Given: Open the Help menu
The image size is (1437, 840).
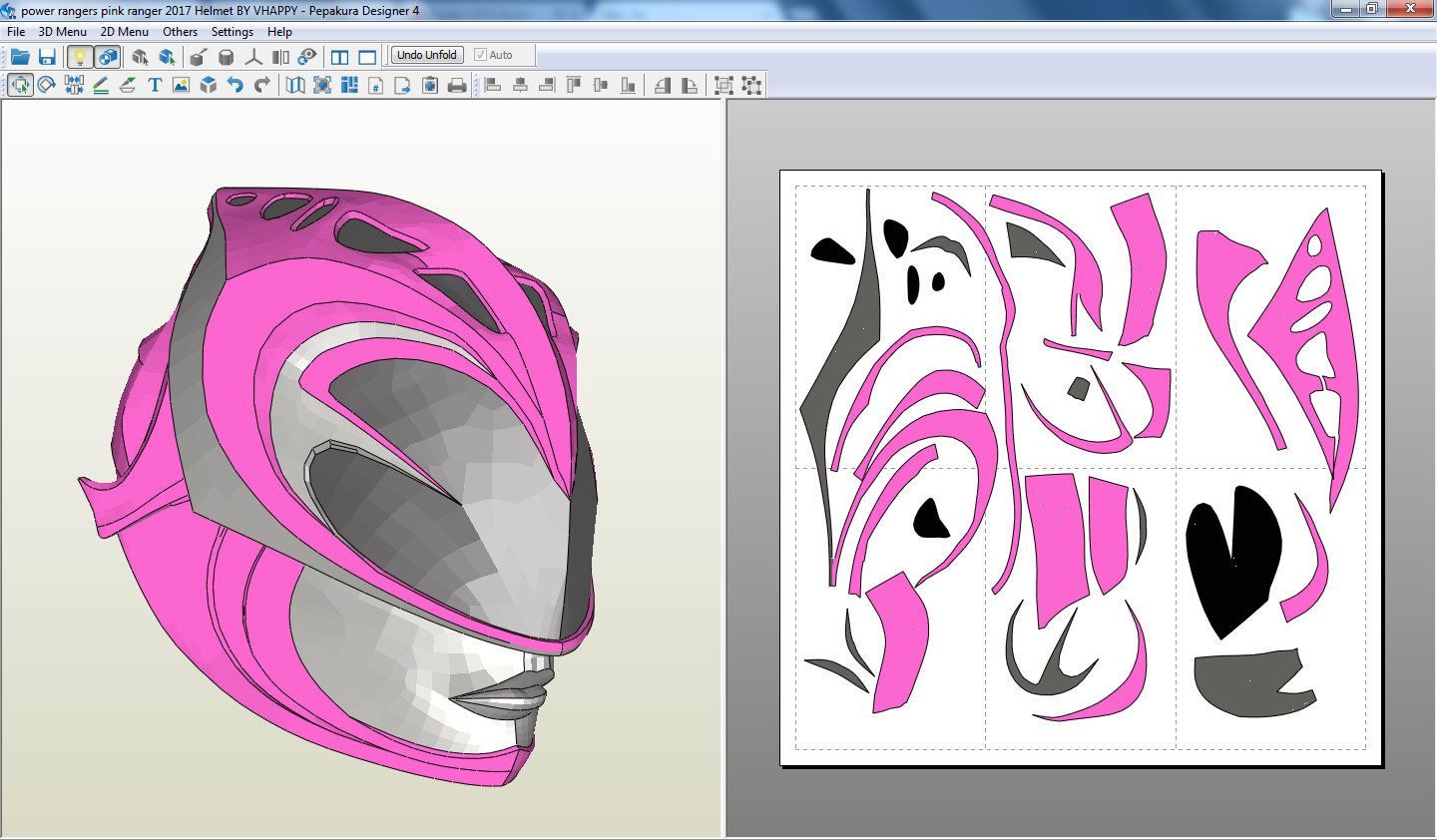Looking at the screenshot, I should pyautogui.click(x=279, y=31).
